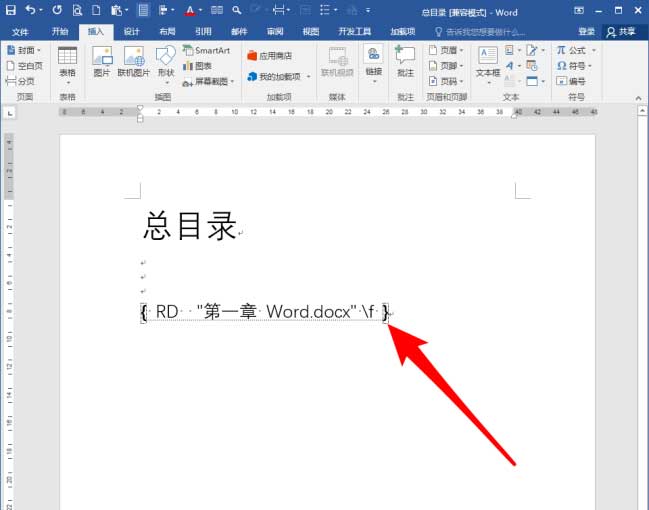Open the 文件 (File) tab
The width and height of the screenshot is (649, 510).
point(20,32)
